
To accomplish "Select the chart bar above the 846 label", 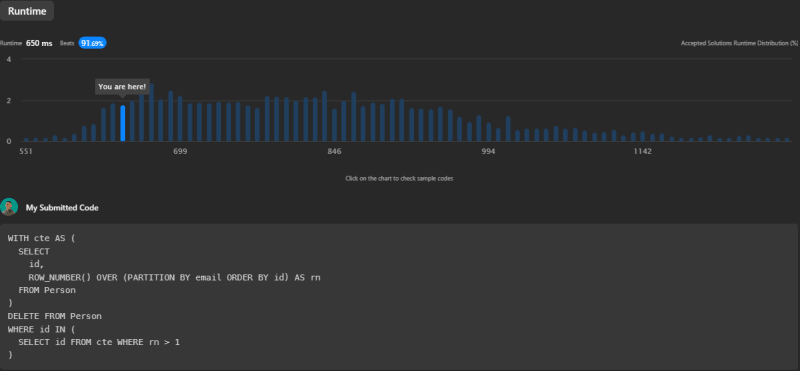I will 334,125.
